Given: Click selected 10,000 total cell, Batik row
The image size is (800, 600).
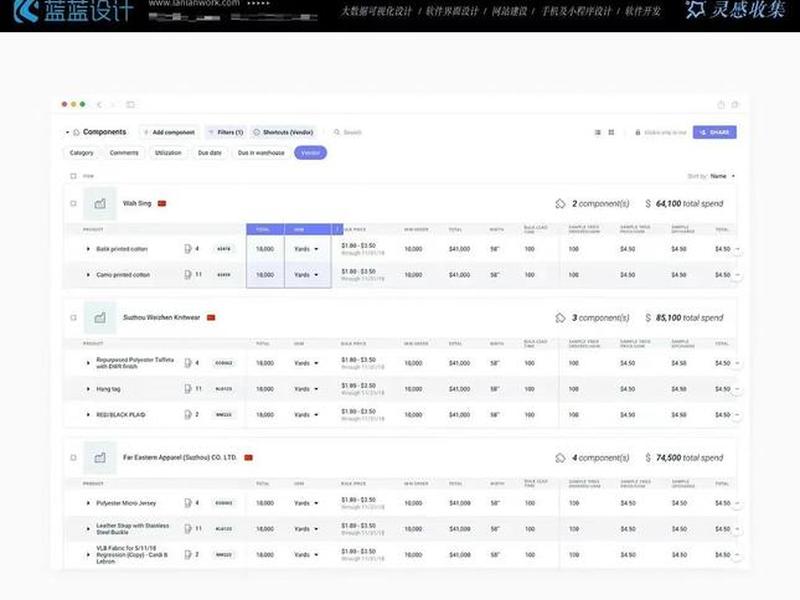Looking at the screenshot, I should (x=265, y=249).
